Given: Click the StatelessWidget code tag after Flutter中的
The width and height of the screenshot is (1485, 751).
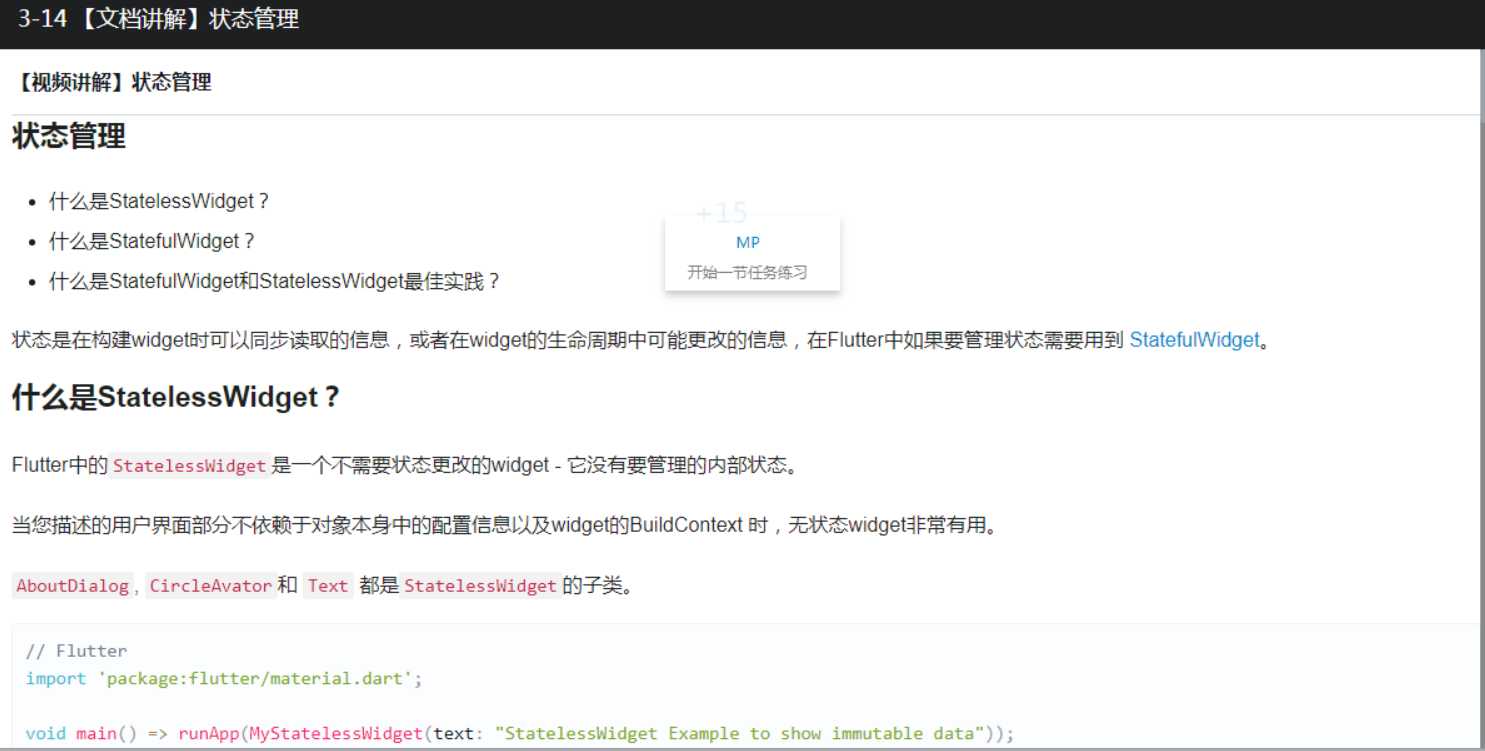Looking at the screenshot, I should pos(189,466).
